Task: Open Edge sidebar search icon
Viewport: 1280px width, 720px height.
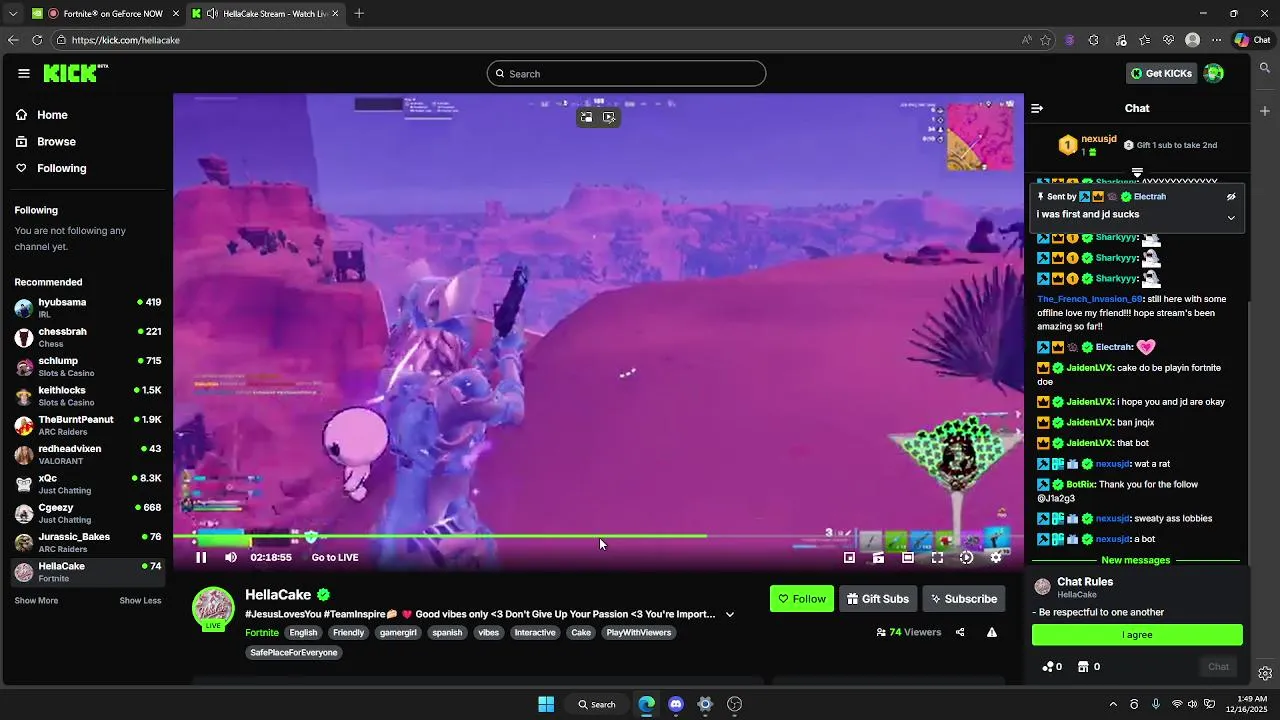Action: [x=1265, y=68]
